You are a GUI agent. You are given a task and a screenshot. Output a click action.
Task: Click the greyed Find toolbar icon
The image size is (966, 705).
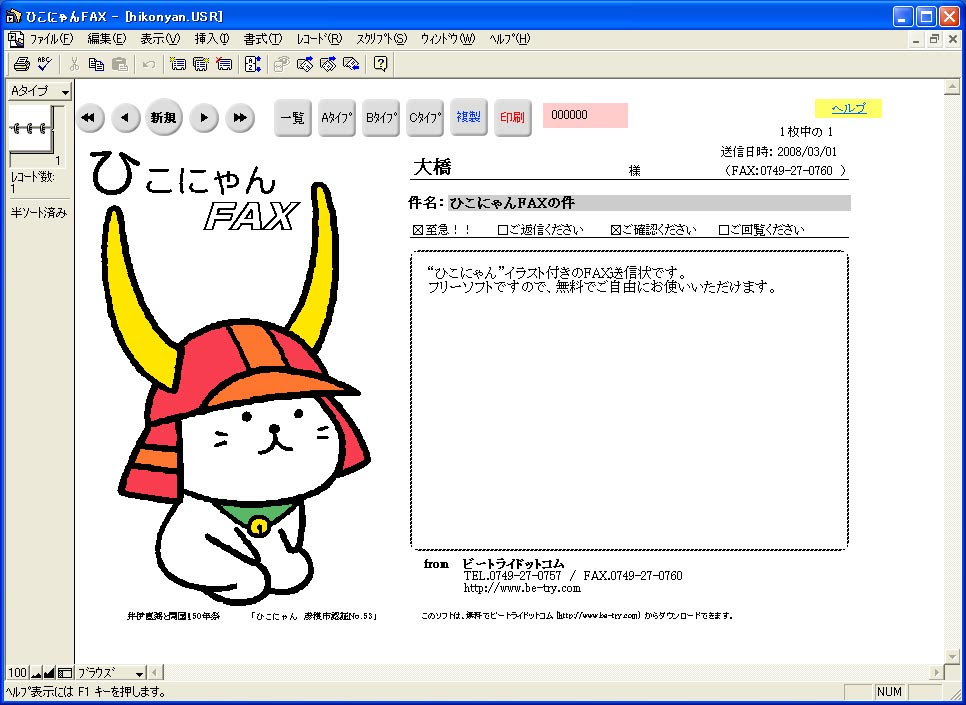pyautogui.click(x=282, y=64)
